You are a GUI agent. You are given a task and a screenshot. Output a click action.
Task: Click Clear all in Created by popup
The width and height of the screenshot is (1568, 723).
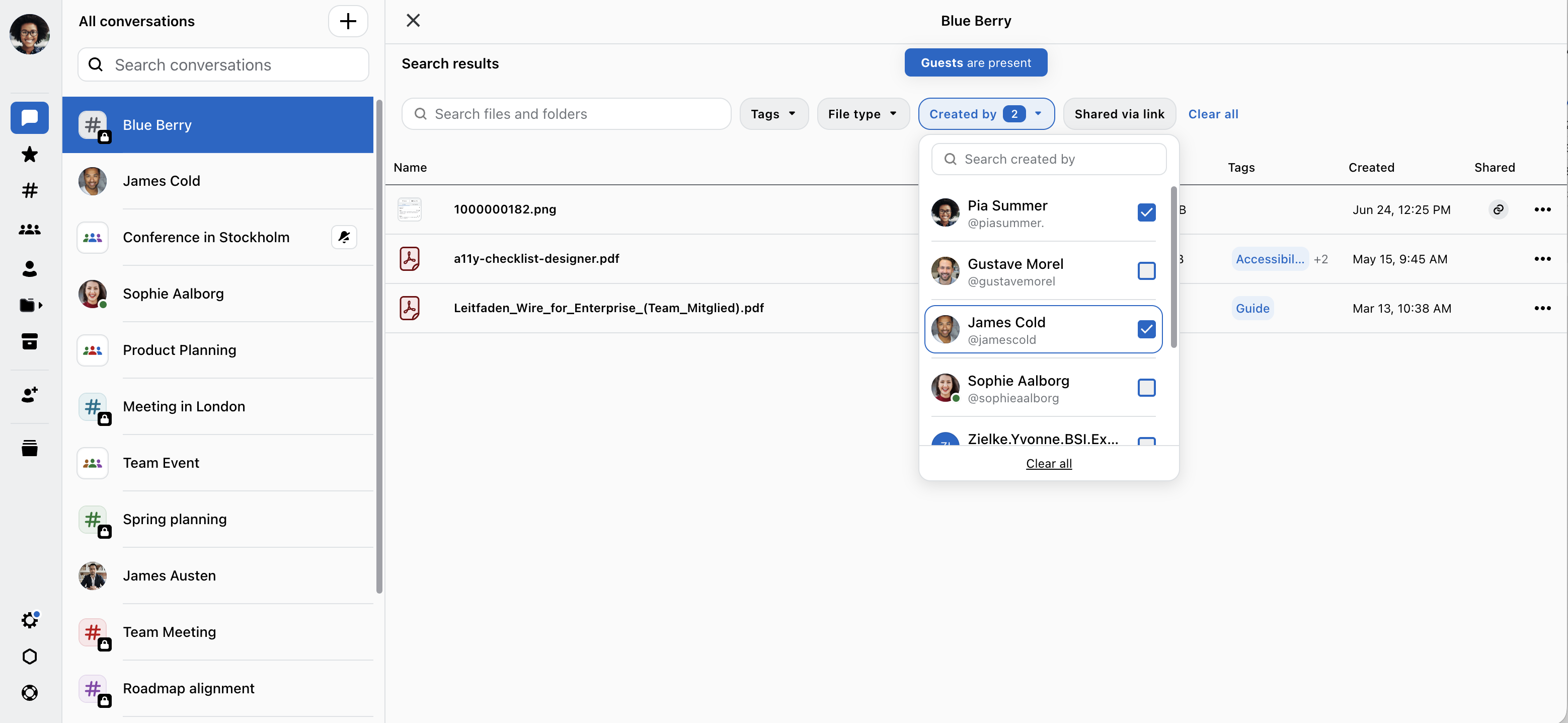tap(1049, 464)
